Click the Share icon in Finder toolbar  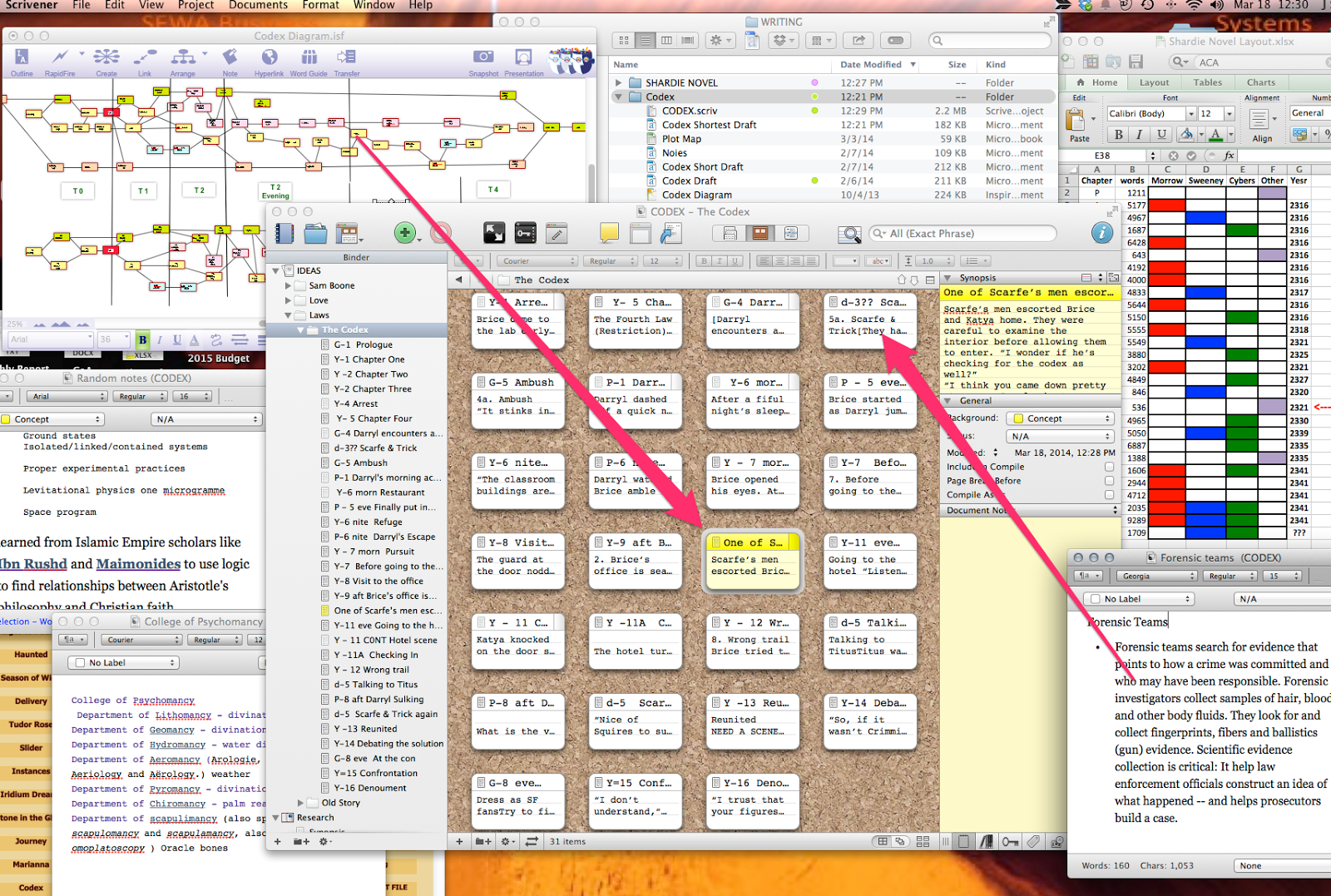(858, 40)
